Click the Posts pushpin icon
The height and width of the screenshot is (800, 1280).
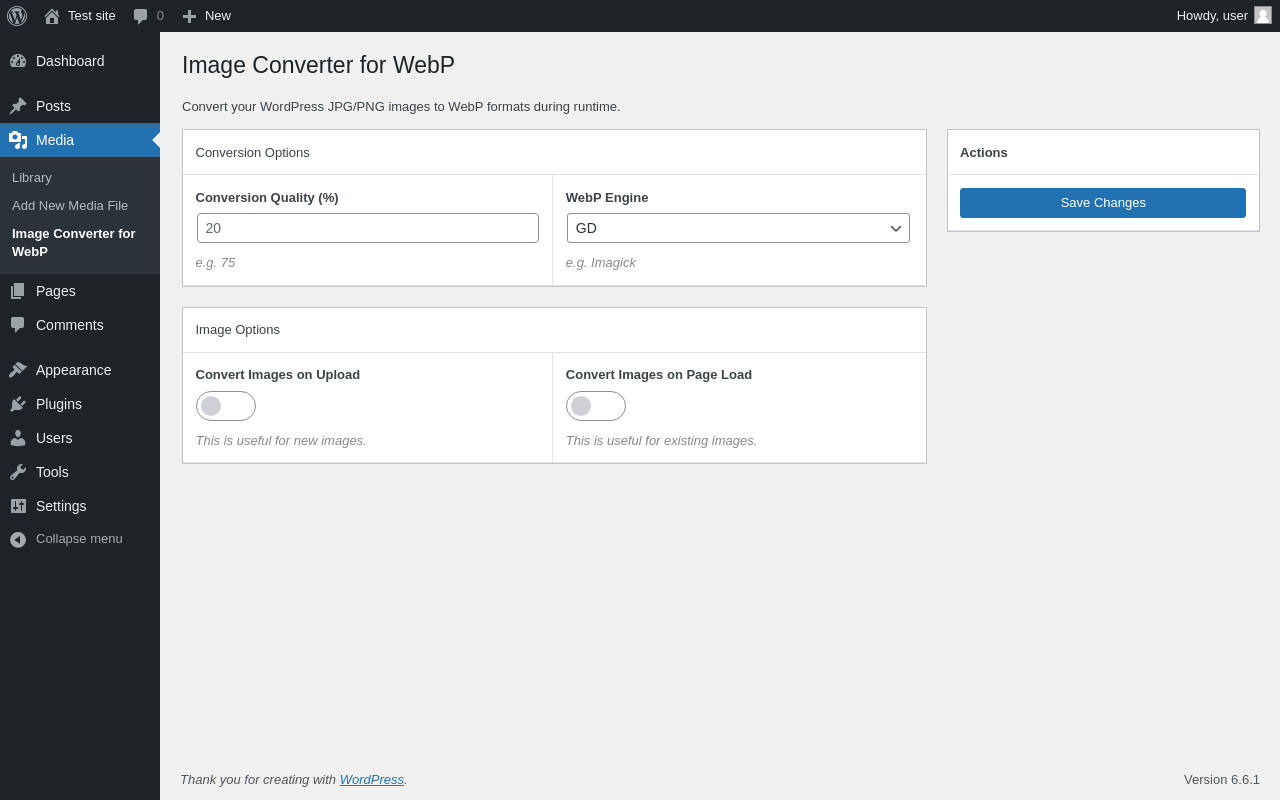18,106
